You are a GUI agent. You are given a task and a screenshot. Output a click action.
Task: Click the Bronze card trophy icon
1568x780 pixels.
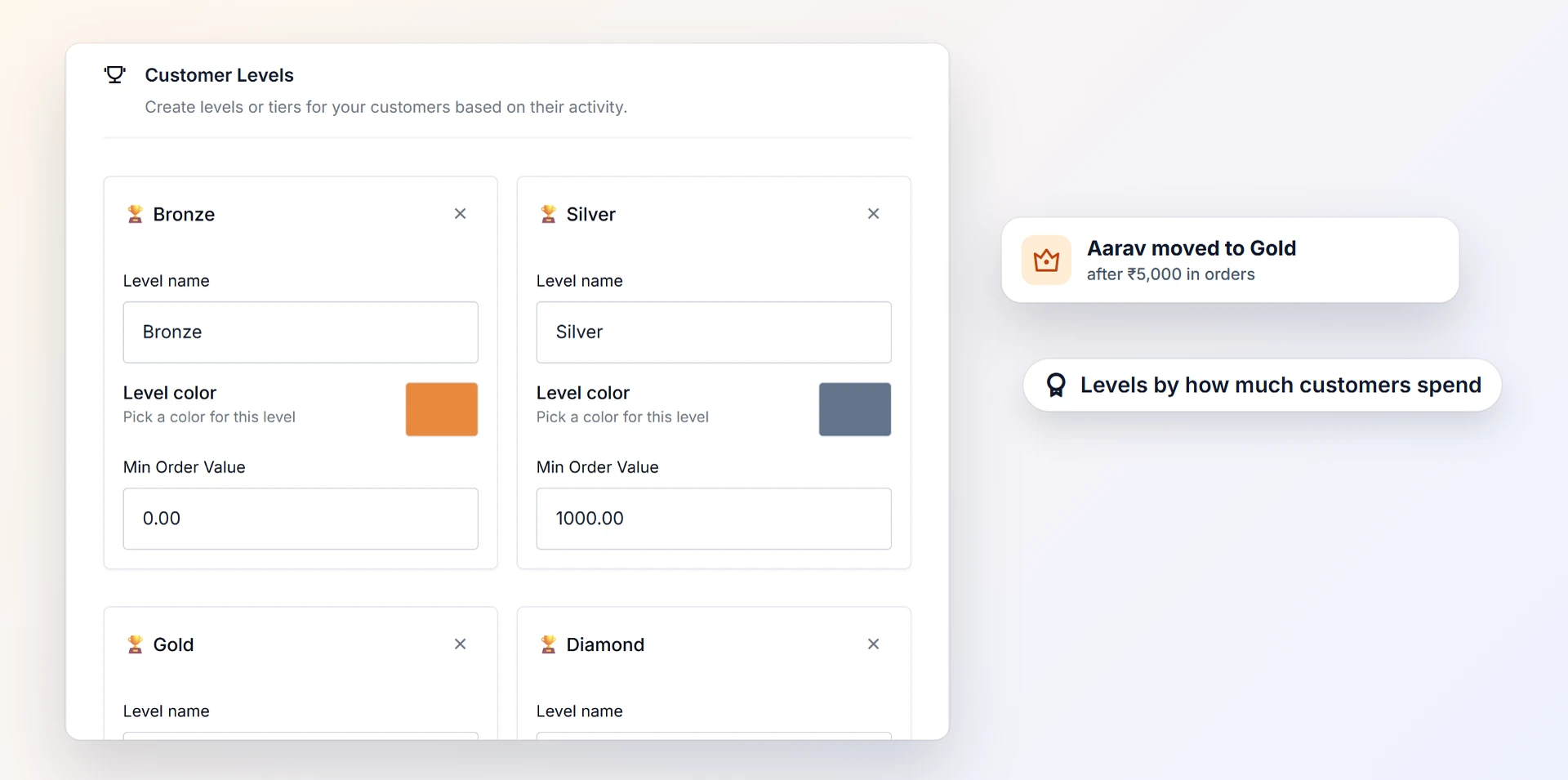135,214
